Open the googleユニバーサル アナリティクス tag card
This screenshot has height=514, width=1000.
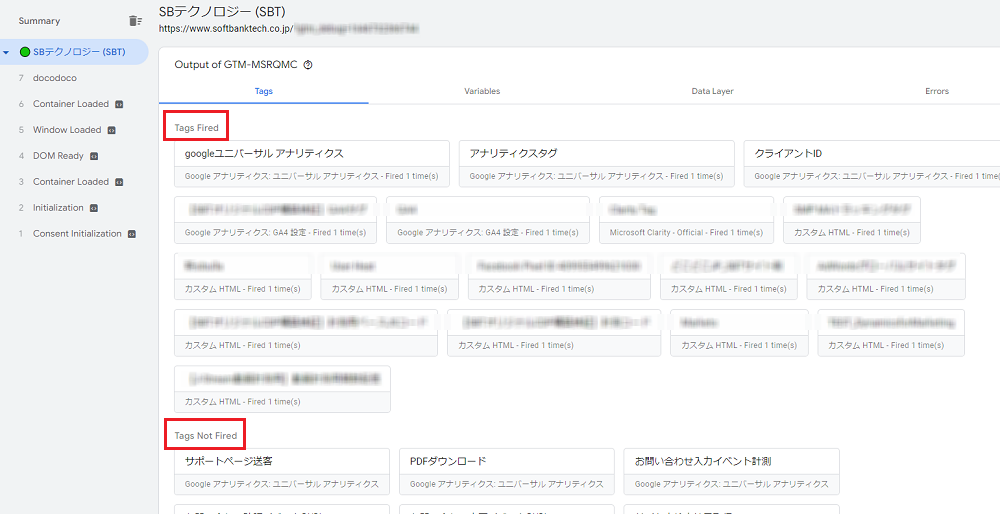tap(312, 164)
